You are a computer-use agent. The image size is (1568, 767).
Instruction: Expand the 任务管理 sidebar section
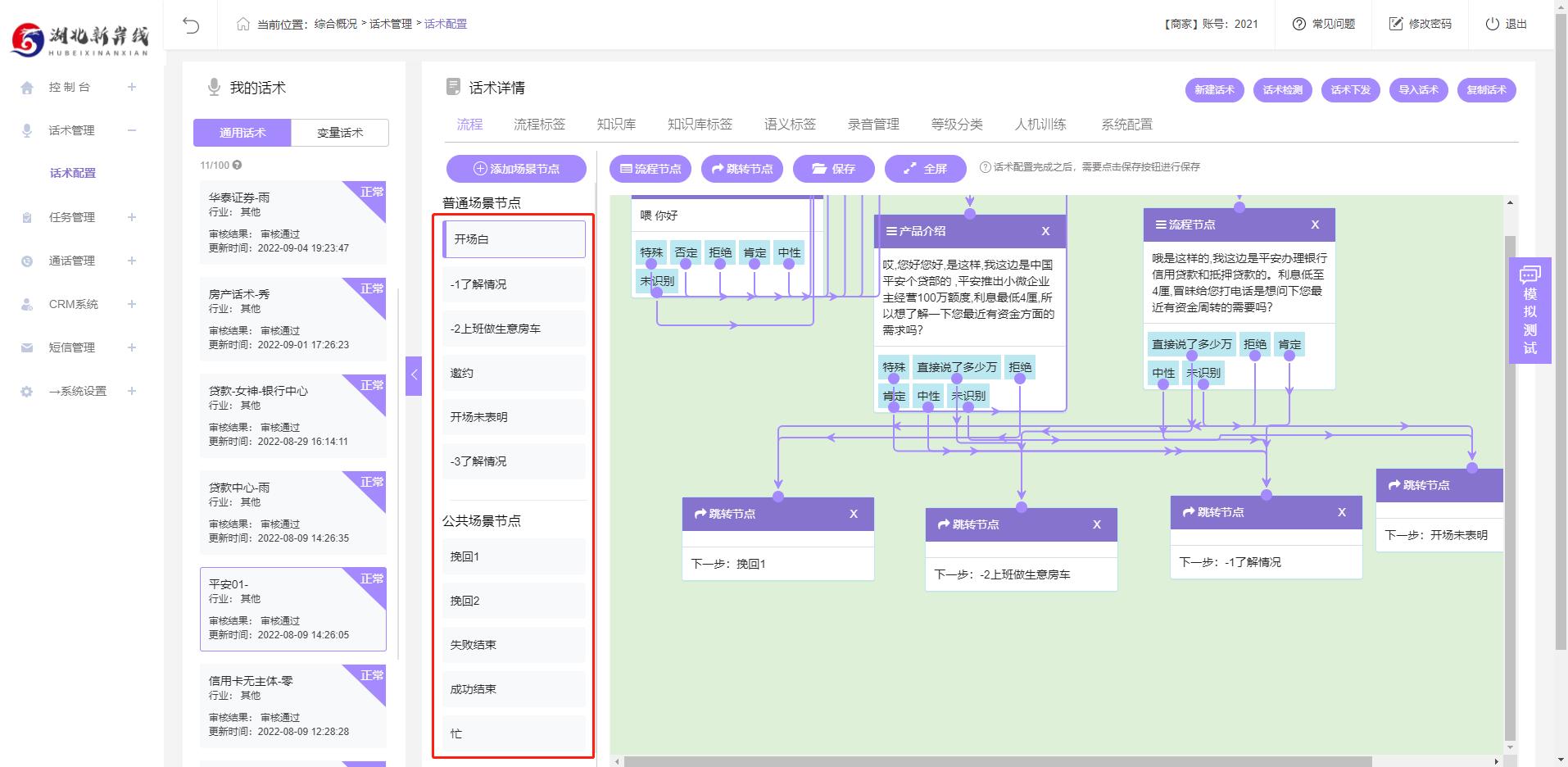(131, 216)
